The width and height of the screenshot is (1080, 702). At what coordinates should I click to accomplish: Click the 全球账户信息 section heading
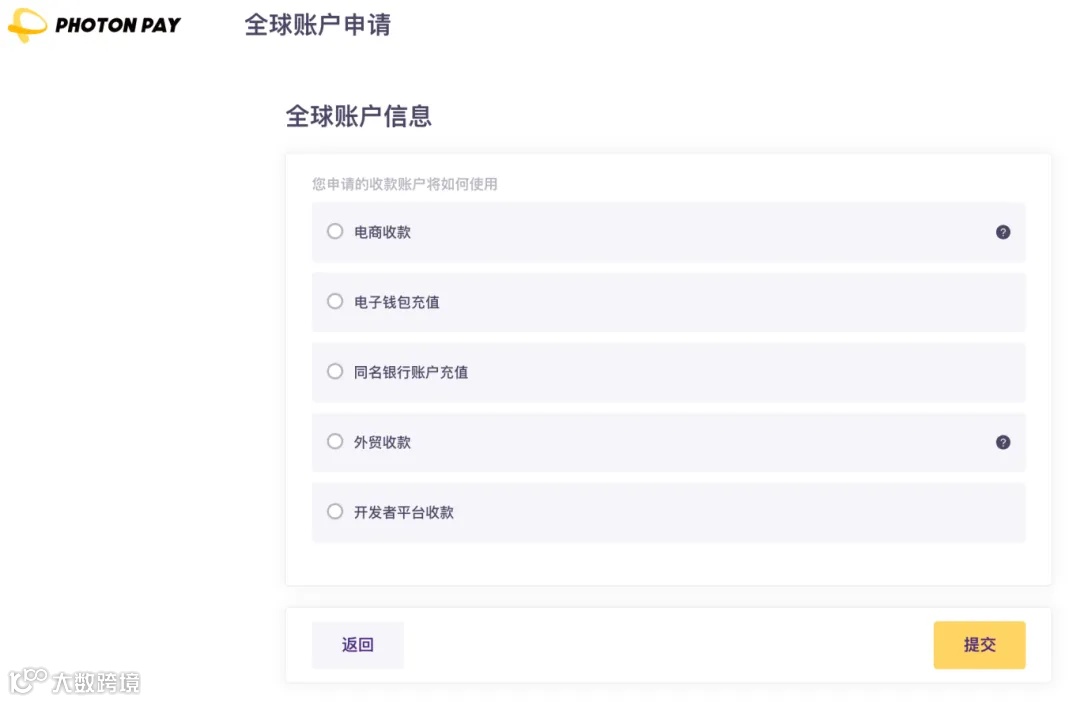point(359,116)
